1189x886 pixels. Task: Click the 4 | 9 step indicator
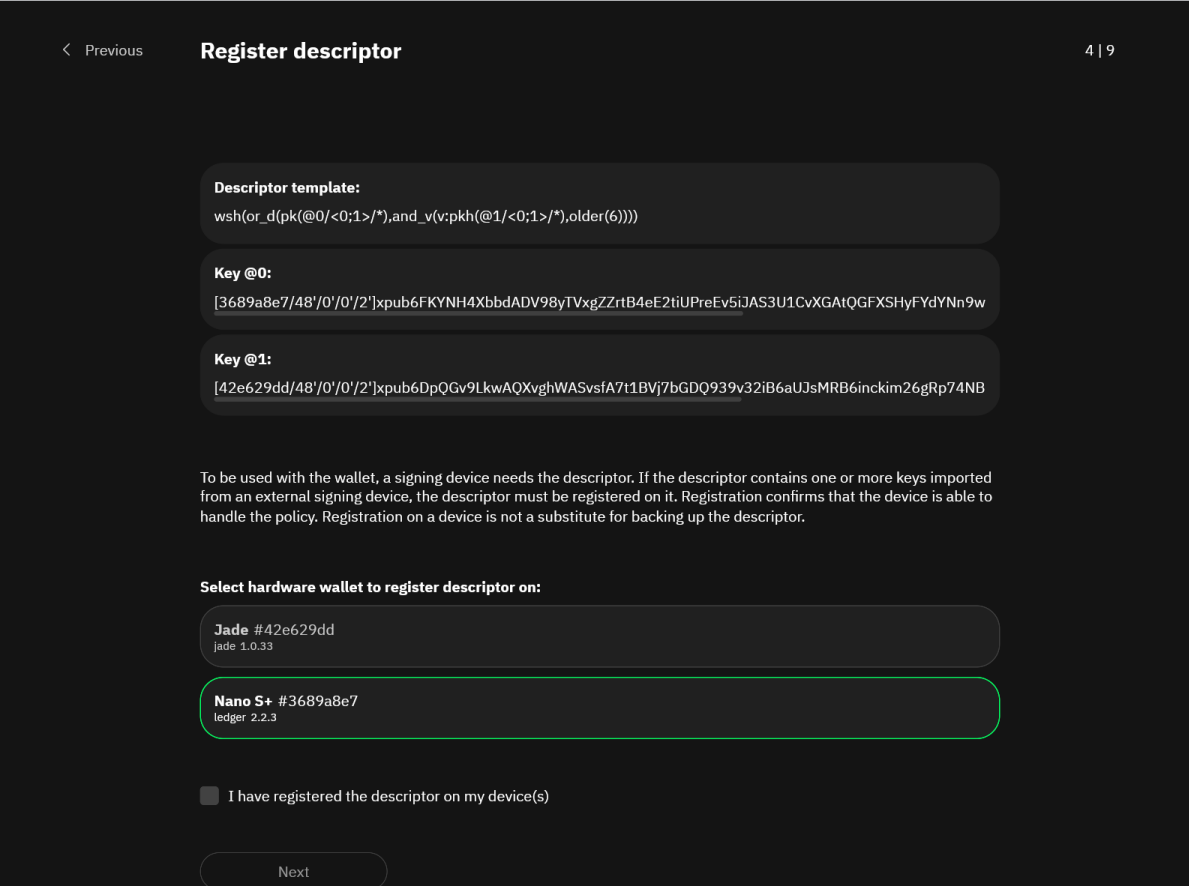[1098, 49]
